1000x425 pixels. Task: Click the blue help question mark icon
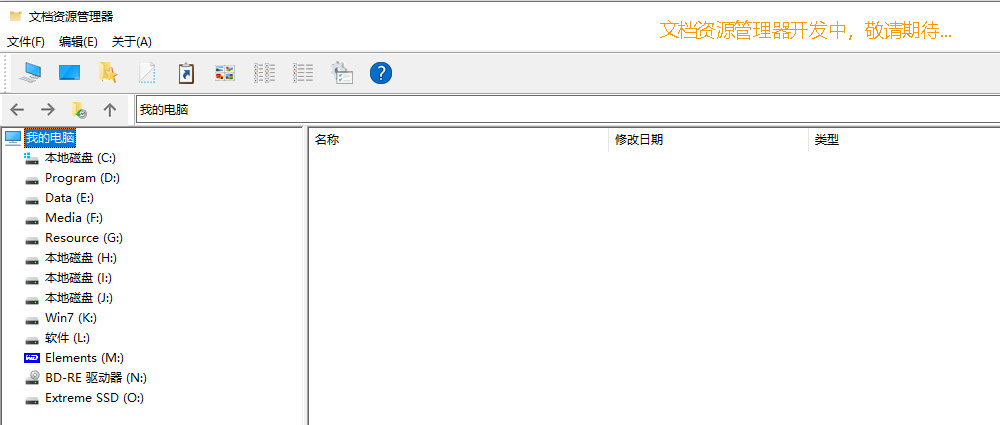click(x=381, y=73)
